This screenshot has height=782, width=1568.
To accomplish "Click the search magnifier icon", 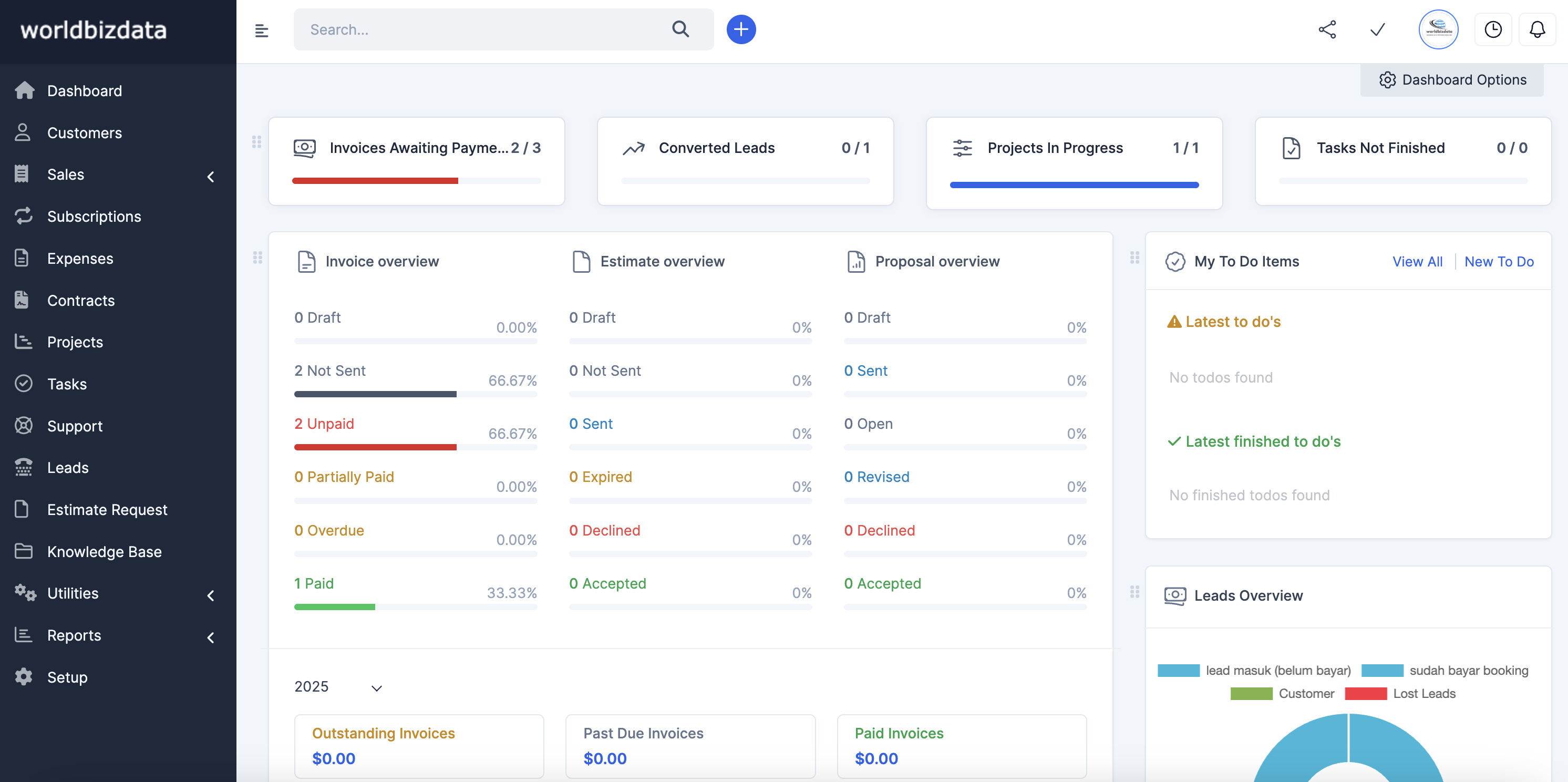I will pos(680,29).
